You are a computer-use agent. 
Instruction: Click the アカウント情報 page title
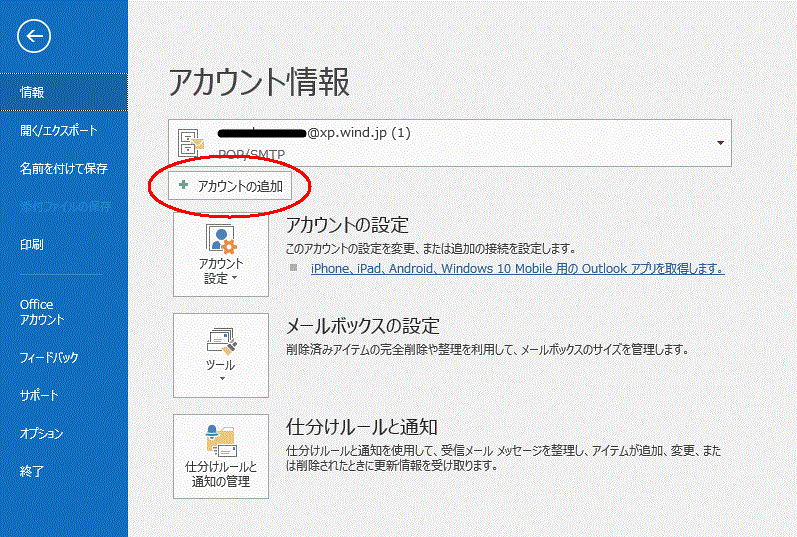point(259,82)
